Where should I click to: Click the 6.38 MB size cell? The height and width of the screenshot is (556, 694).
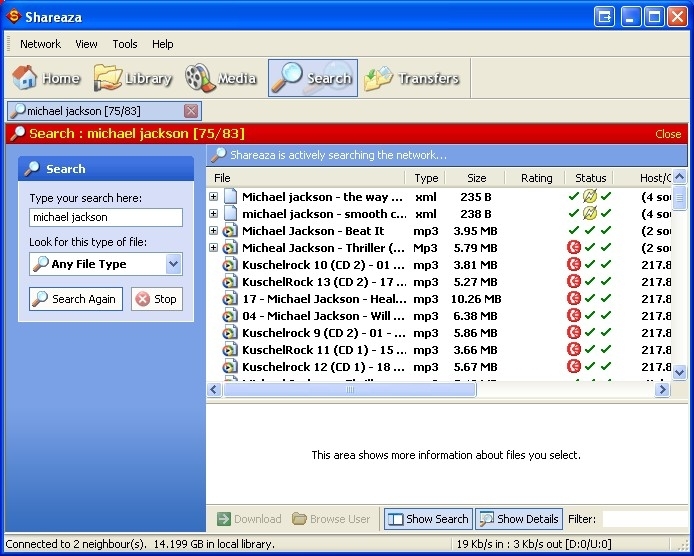[x=475, y=316]
